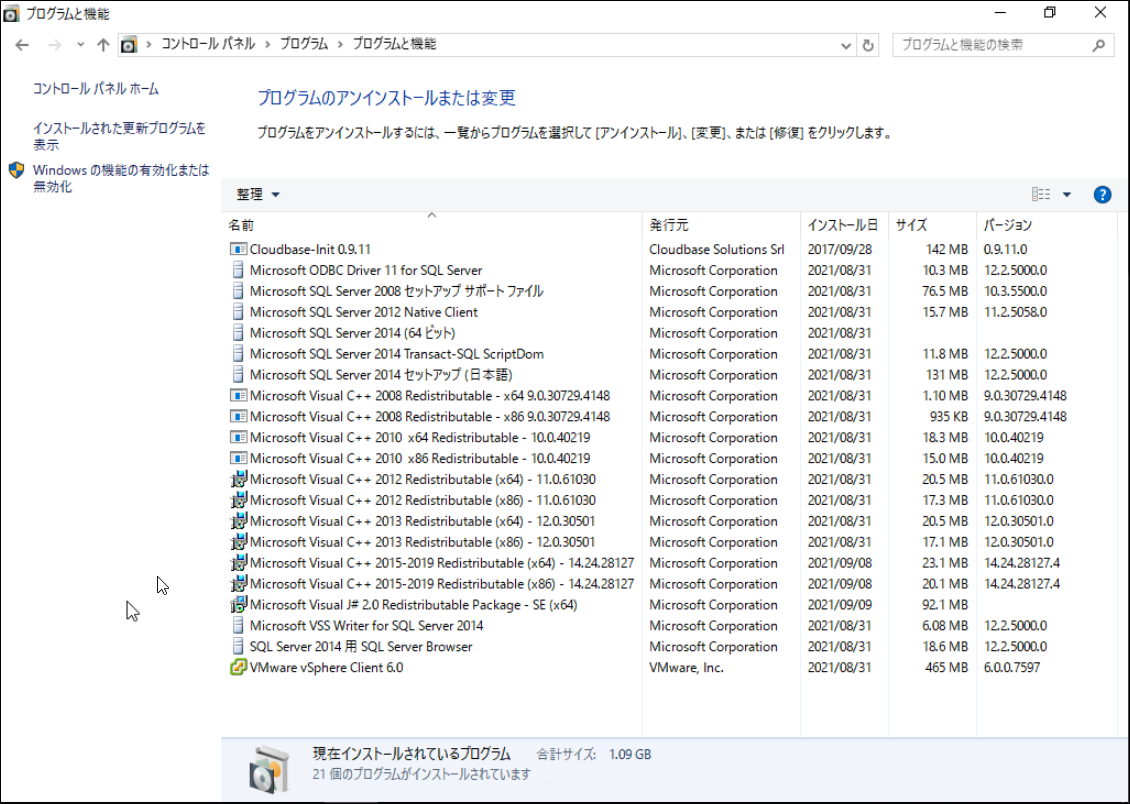The height and width of the screenshot is (804, 1130).
Task: Click size value 92.1 MB
Action: coord(945,604)
